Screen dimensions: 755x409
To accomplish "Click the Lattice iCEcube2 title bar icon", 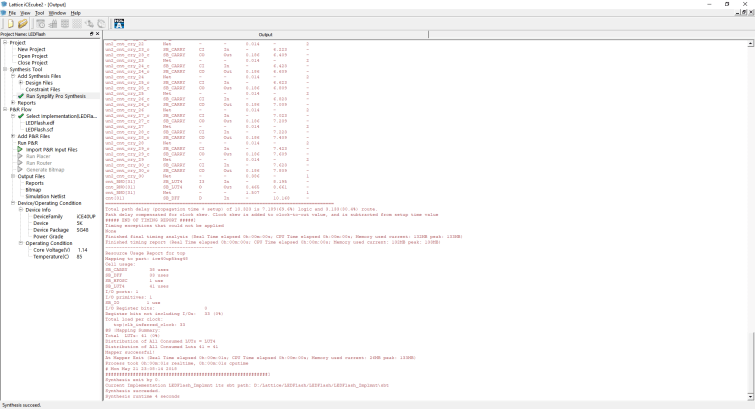I will coord(5,4).
